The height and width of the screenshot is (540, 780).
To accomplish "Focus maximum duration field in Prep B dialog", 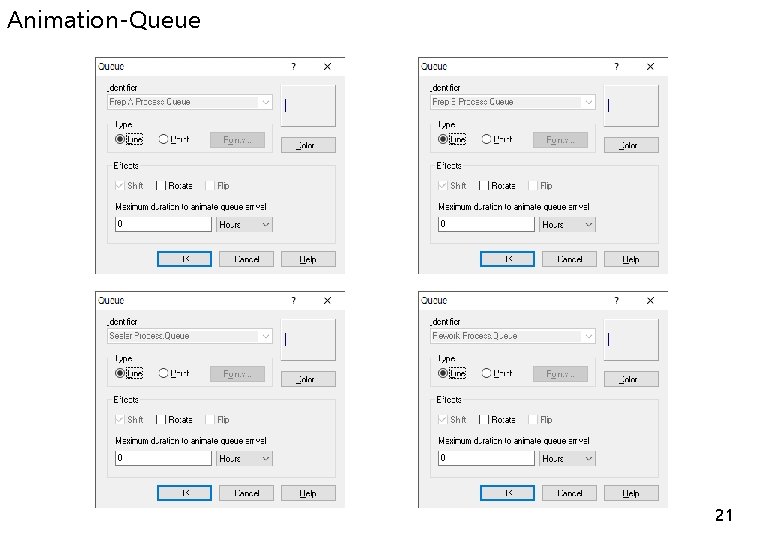I will (x=486, y=224).
